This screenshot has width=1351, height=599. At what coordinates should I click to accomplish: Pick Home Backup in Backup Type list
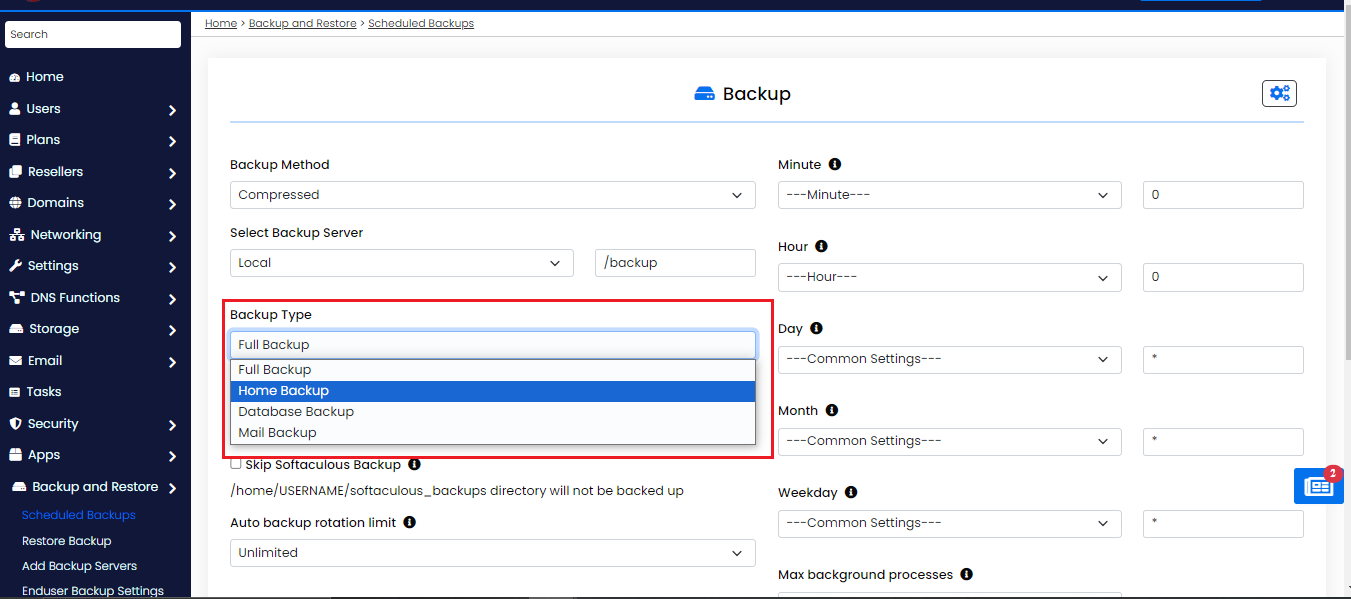283,391
